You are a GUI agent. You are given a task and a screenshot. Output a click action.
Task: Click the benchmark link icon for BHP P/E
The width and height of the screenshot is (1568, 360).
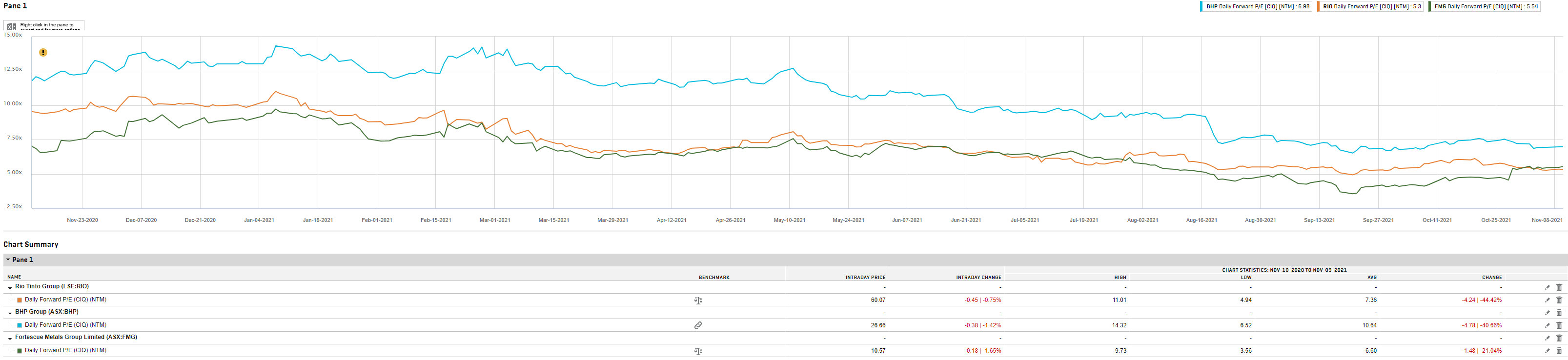698,325
